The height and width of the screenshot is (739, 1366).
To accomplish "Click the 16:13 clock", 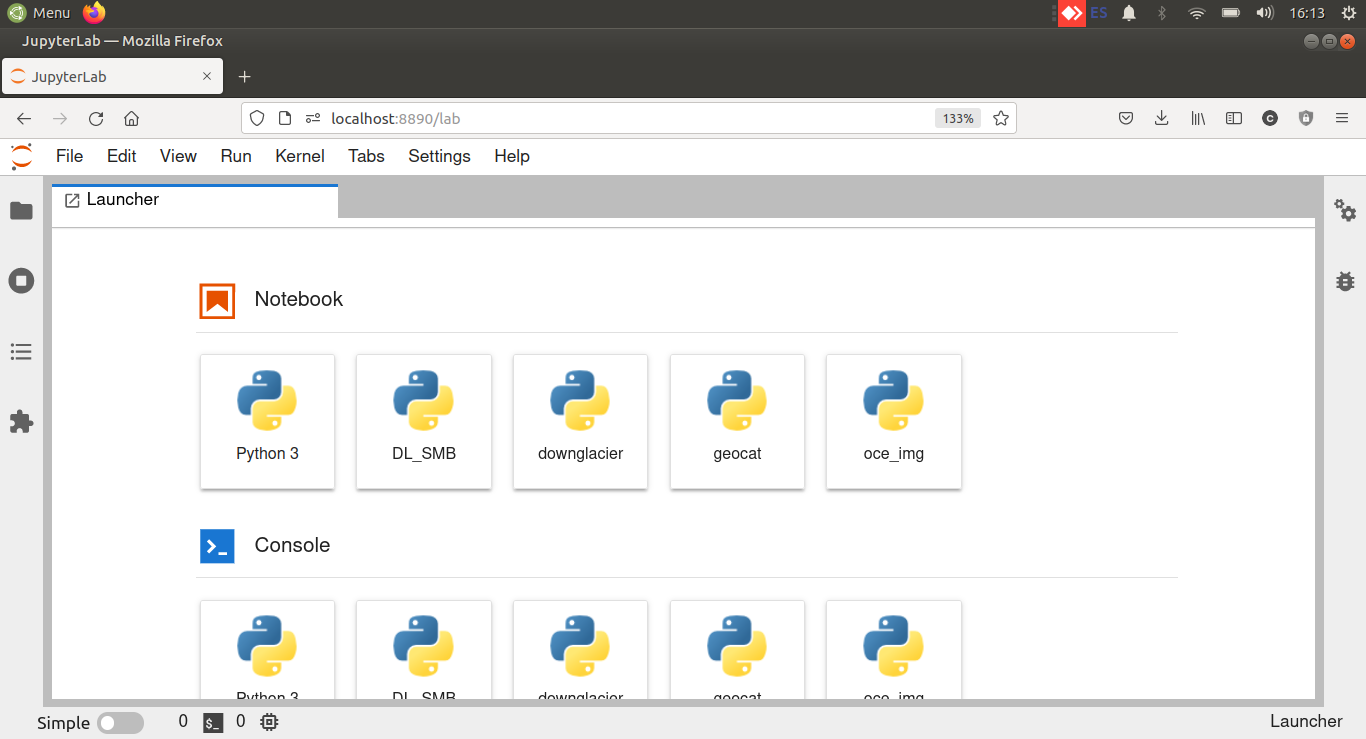I will (1307, 13).
